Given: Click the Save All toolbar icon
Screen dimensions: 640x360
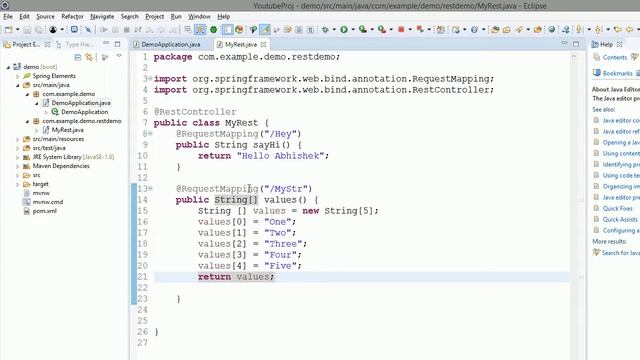Looking at the screenshot, I should [39, 29].
